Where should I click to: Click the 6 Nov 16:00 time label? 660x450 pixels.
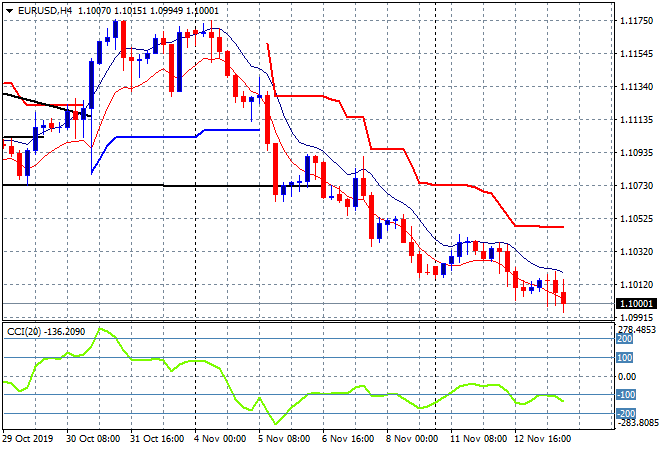(348, 439)
